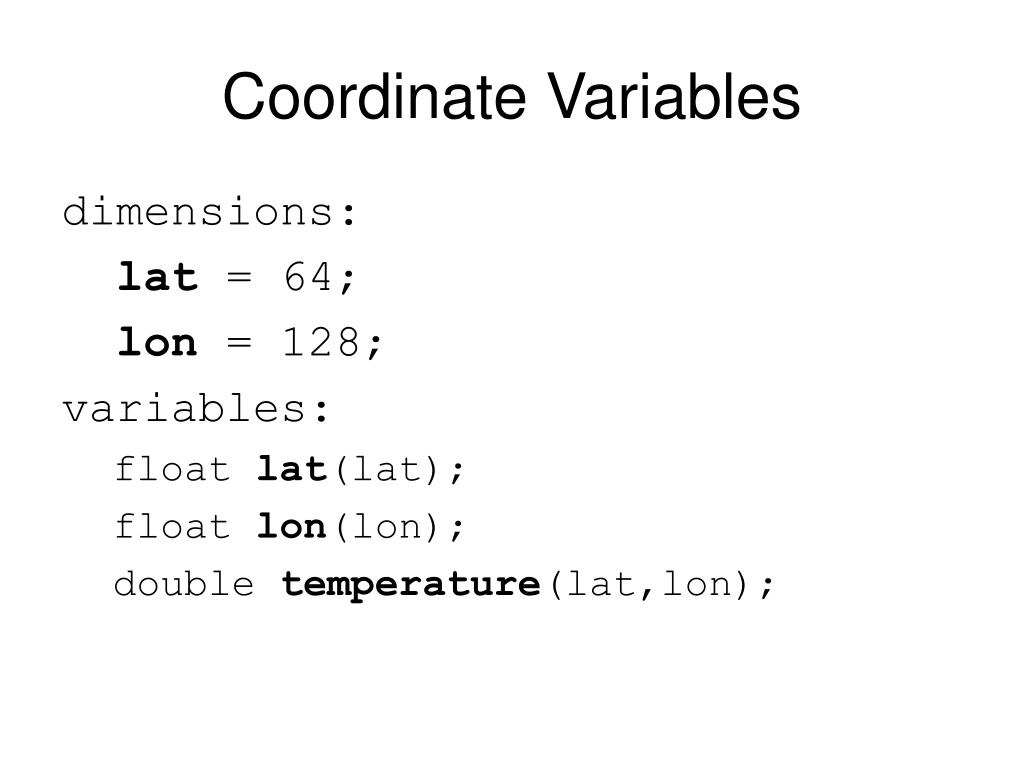Click the bold temperature variable name
This screenshot has height=768, width=1024.
point(411,584)
